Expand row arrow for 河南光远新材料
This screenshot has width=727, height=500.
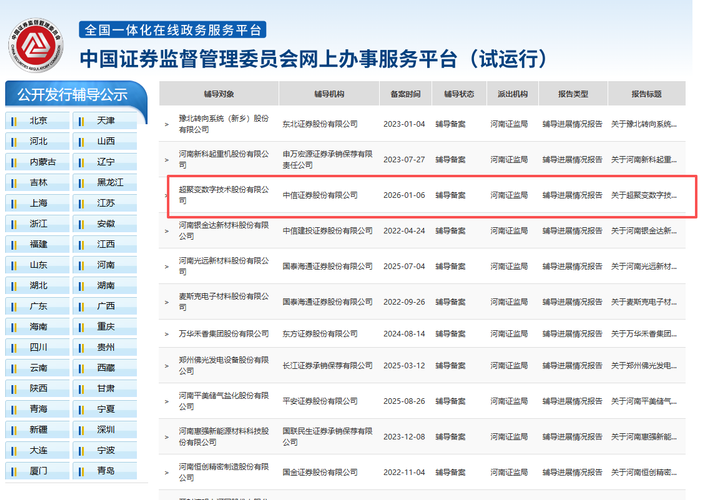[166, 267]
